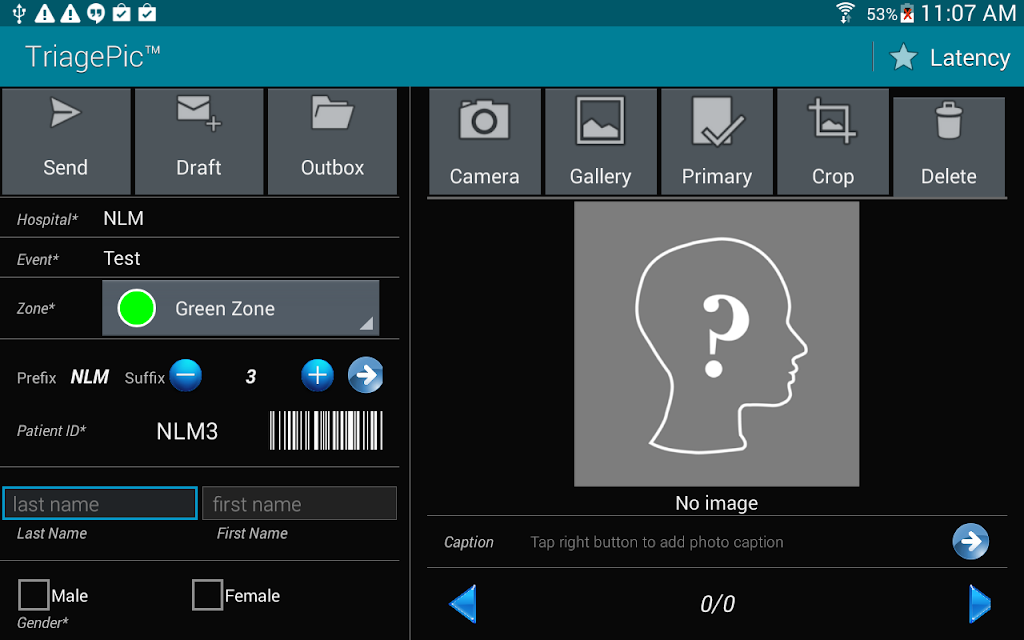Go to previous photo with left arrow
1024x640 pixels.
(463, 603)
